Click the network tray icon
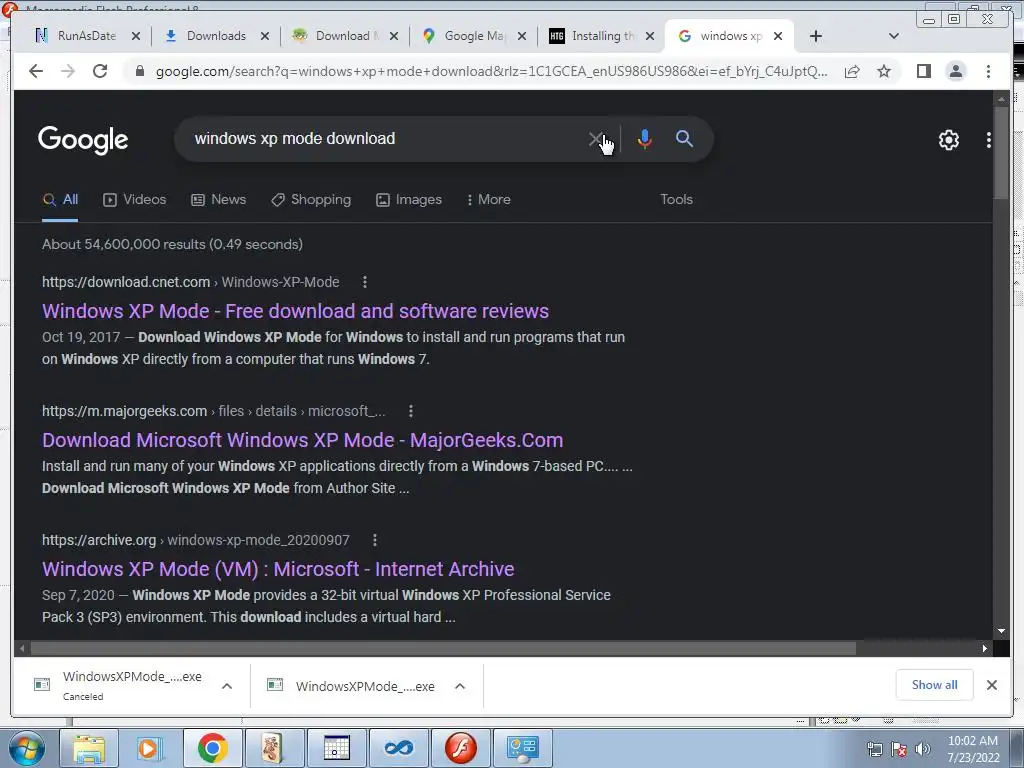The height and width of the screenshot is (768, 1024). pyautogui.click(x=874, y=749)
